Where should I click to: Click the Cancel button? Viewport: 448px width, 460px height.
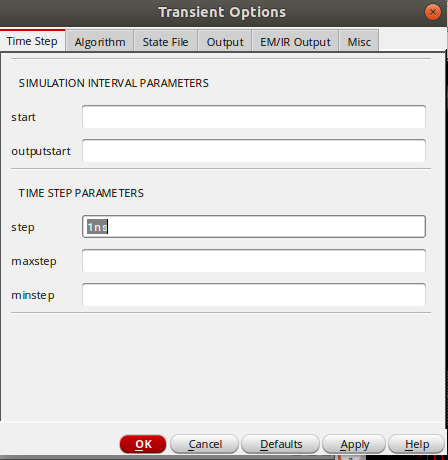click(205, 444)
